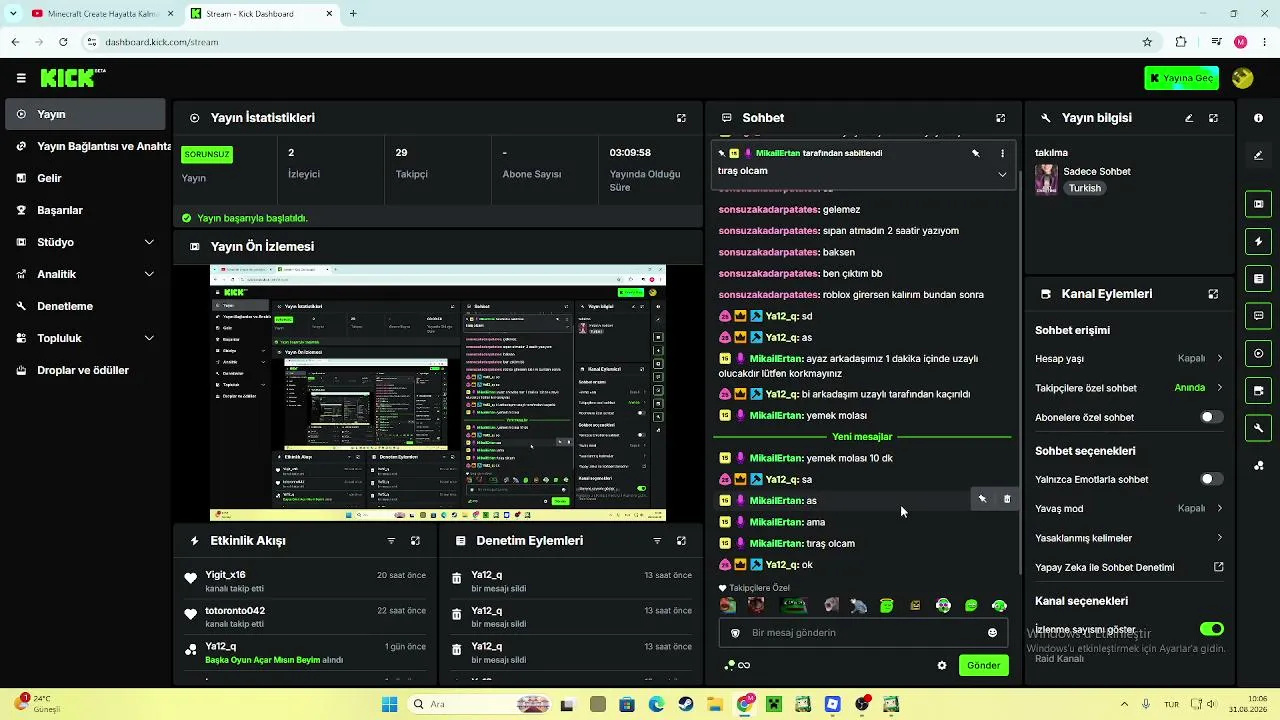Filter the Etkinlik Akışı list

point(391,541)
